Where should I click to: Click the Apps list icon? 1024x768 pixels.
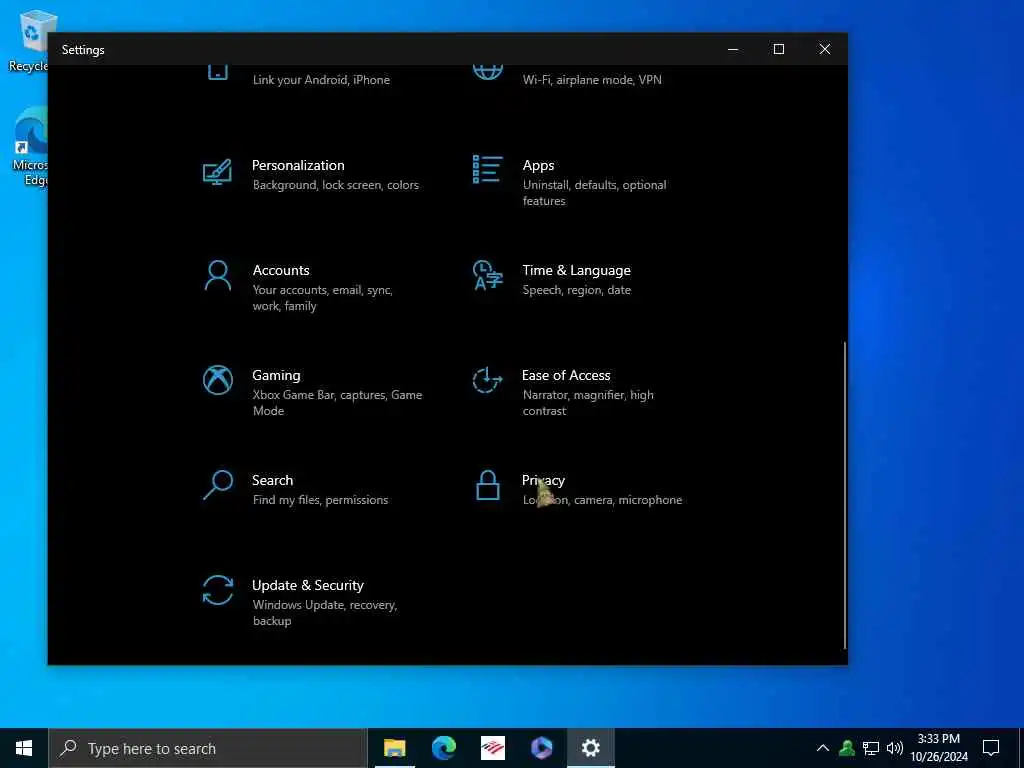[487, 169]
